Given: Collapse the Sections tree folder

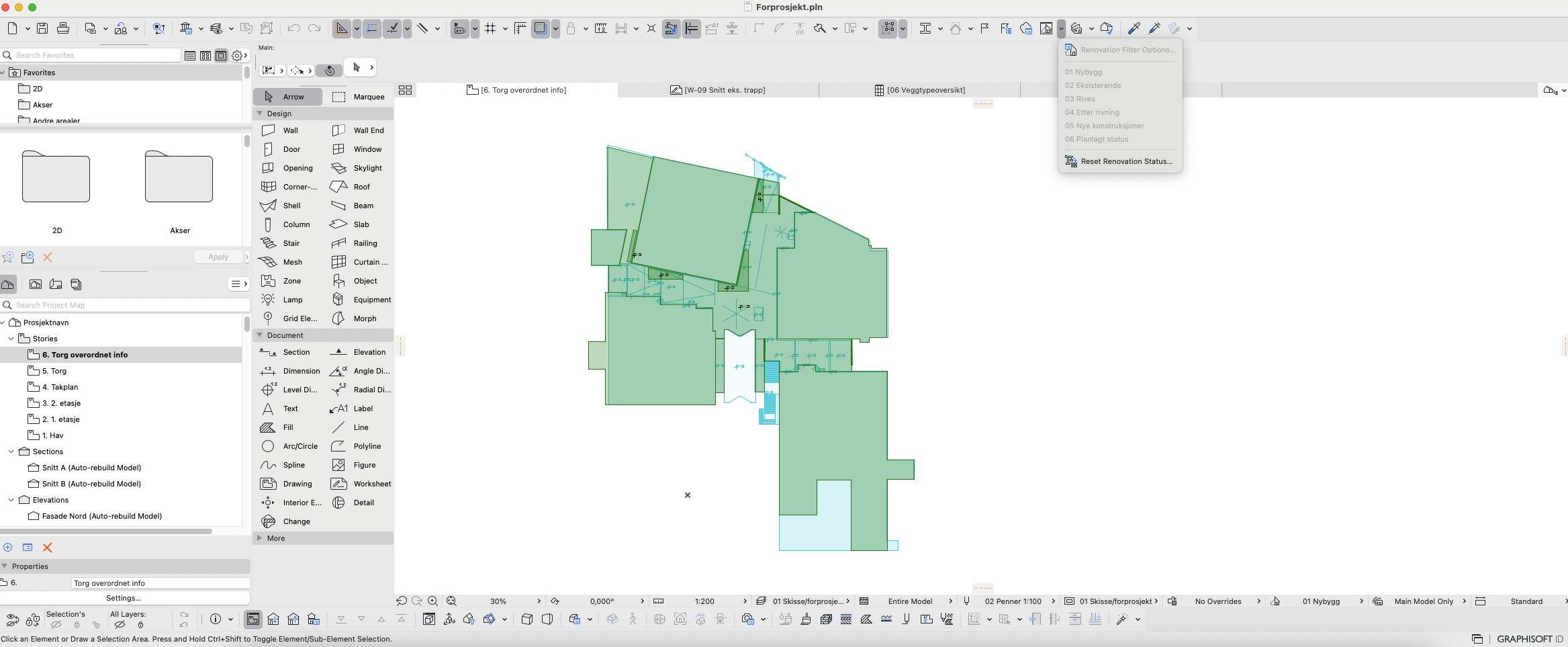Looking at the screenshot, I should pyautogui.click(x=11, y=451).
